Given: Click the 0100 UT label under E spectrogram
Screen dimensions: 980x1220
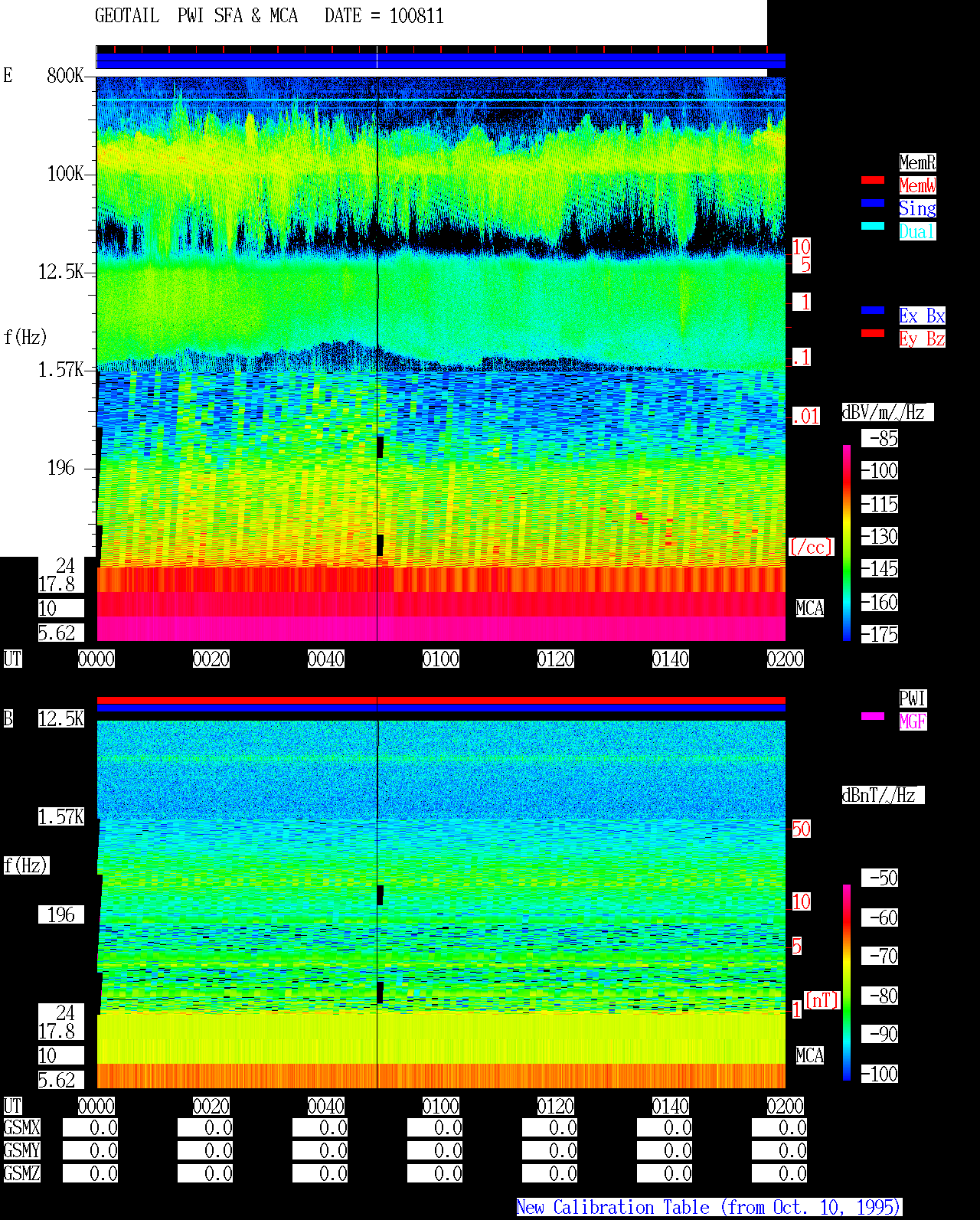Looking at the screenshot, I should point(441,659).
